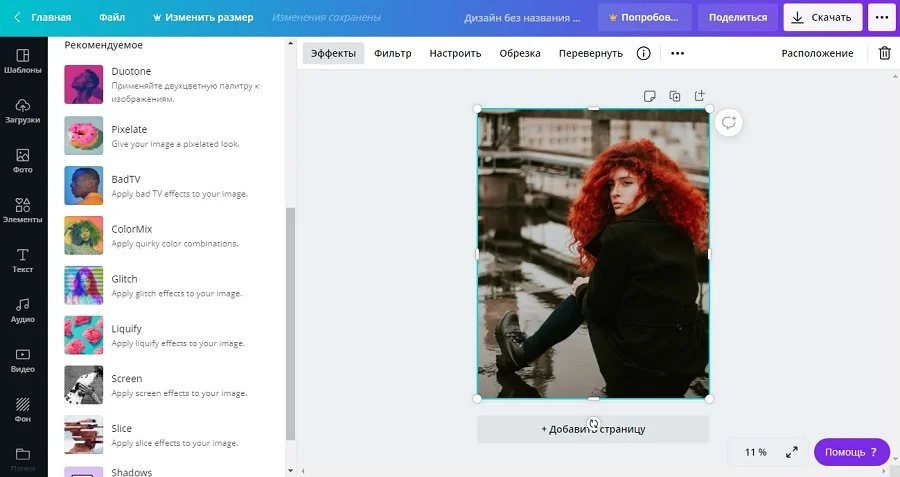
Task: Click the image's bottom-right corner handle
Action: click(x=709, y=398)
